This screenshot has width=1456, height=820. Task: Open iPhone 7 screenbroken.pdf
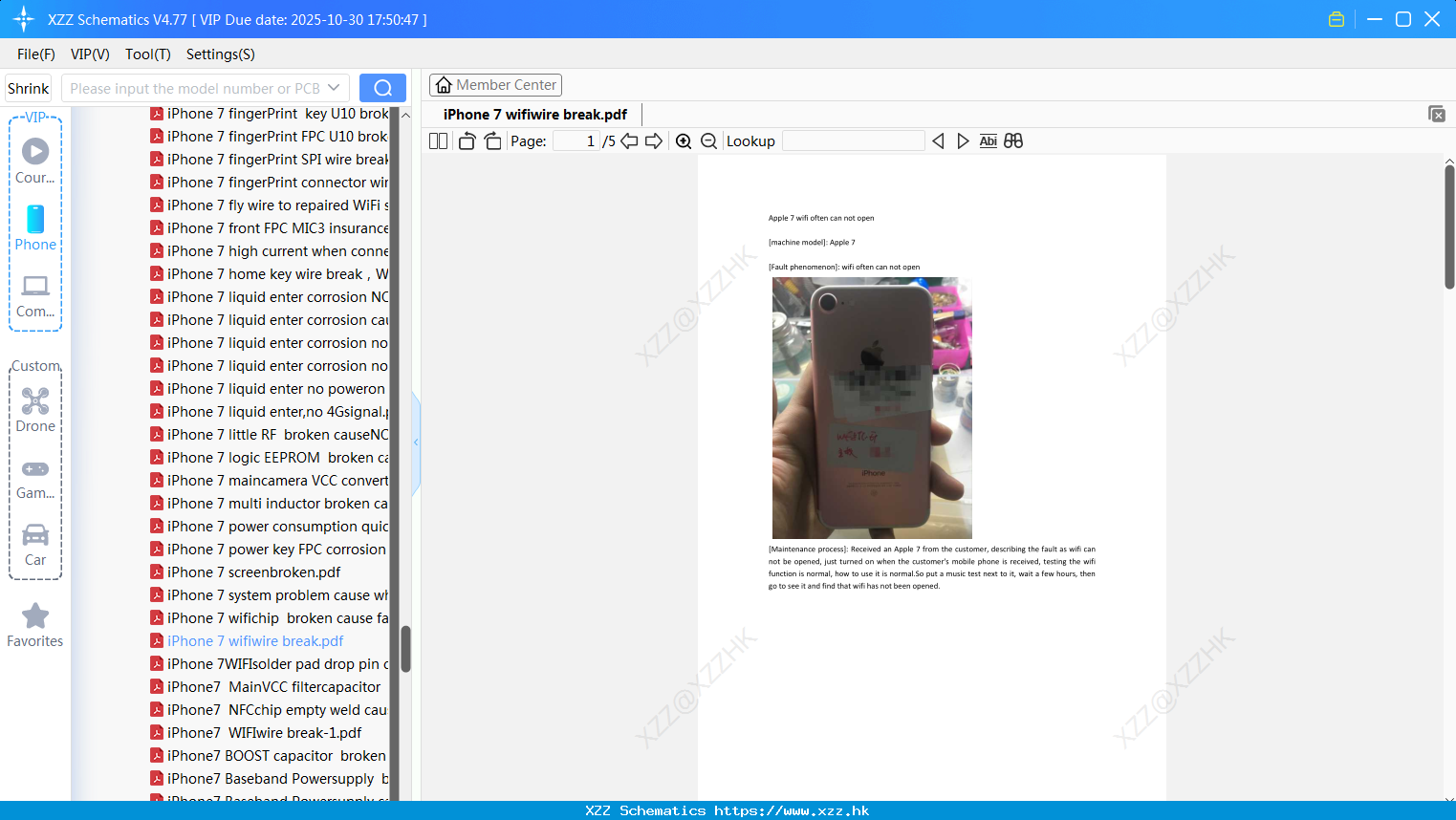tap(246, 572)
